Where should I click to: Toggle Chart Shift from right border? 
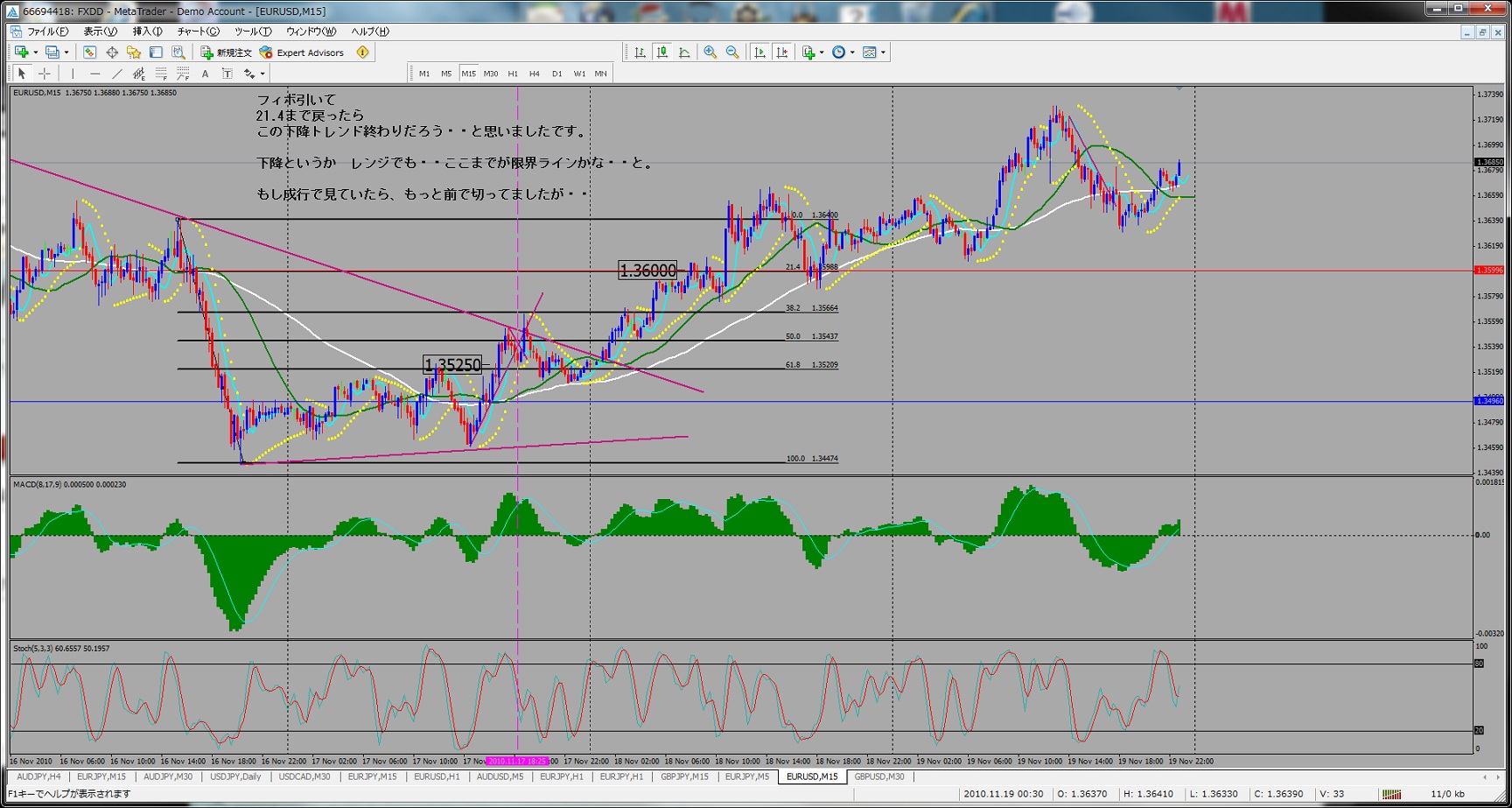click(x=781, y=53)
